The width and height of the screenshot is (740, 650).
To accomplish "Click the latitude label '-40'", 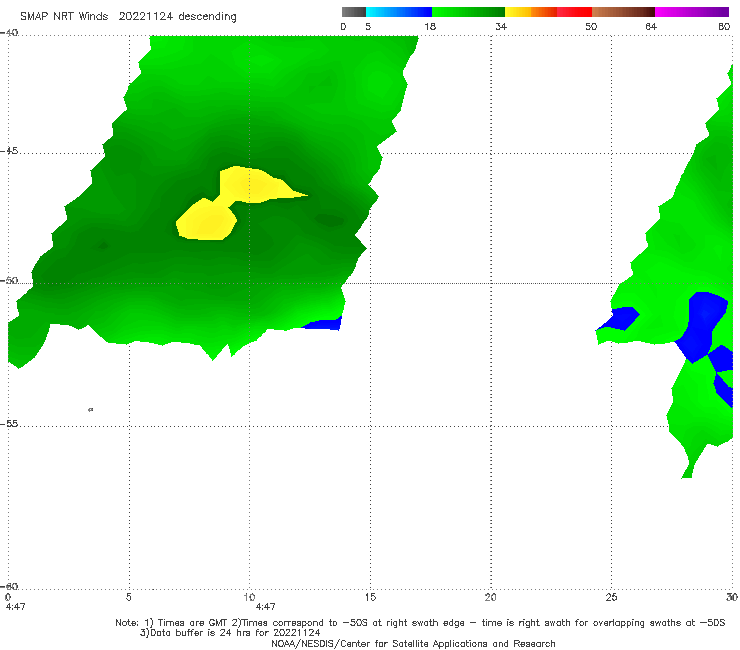I will click(x=9, y=33).
